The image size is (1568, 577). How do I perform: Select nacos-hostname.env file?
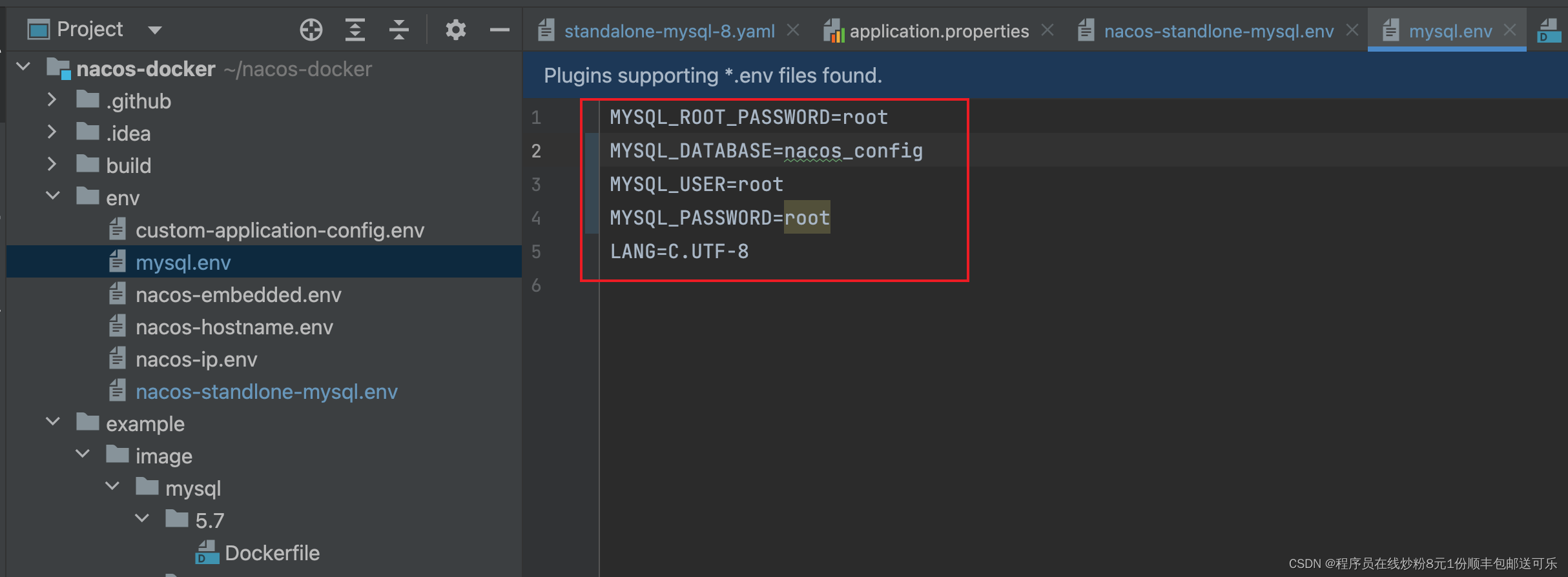pos(234,327)
